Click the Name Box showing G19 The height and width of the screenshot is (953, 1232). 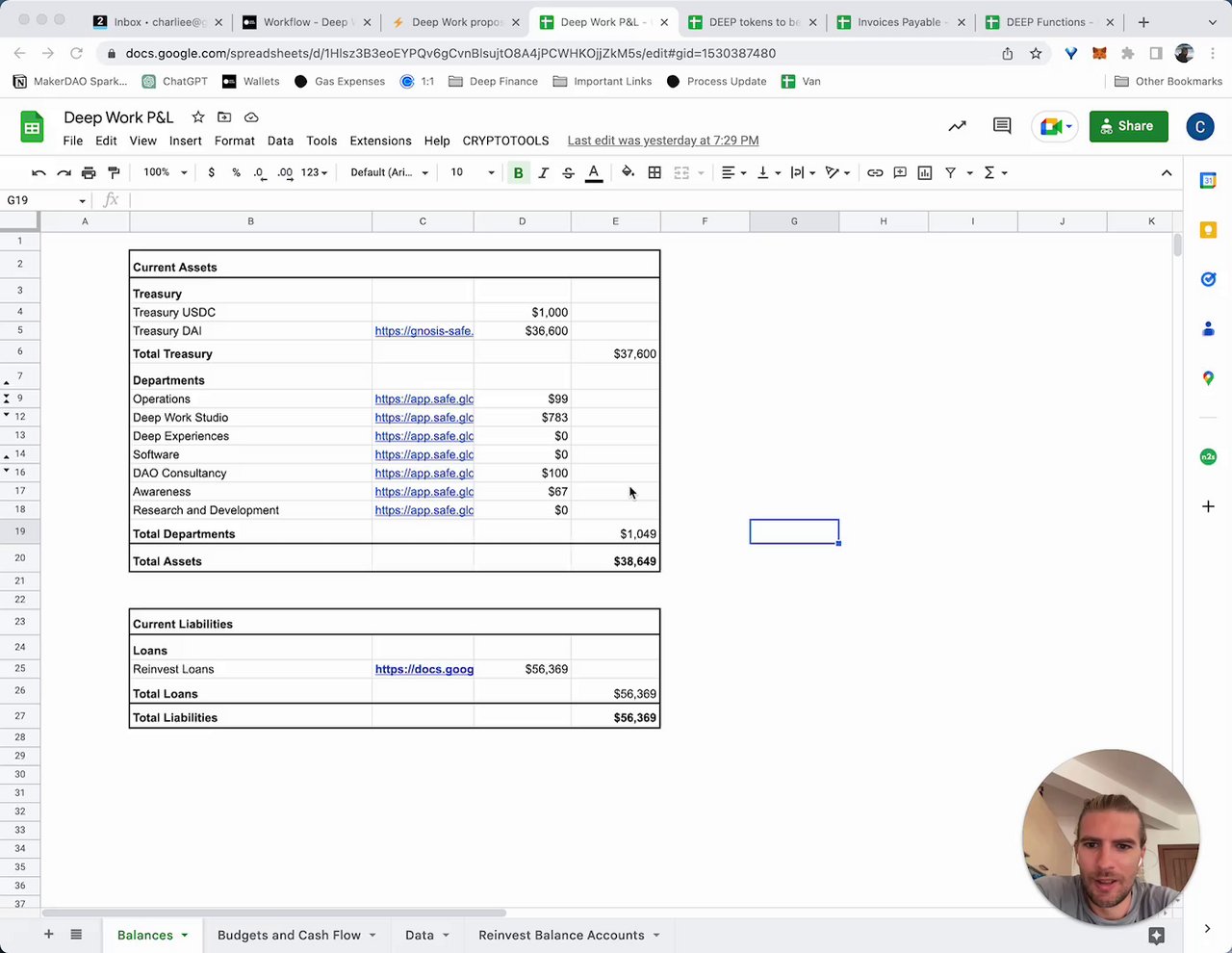click(x=45, y=200)
